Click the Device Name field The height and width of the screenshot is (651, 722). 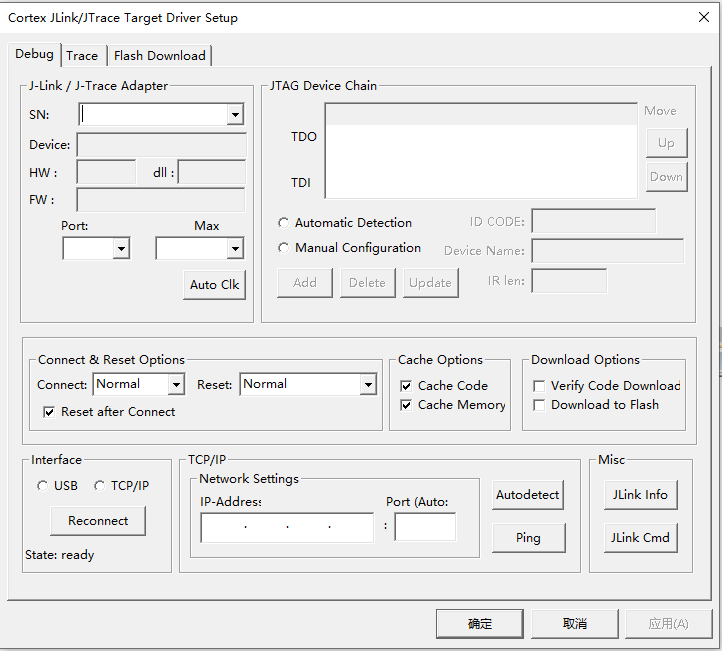[x=608, y=251]
